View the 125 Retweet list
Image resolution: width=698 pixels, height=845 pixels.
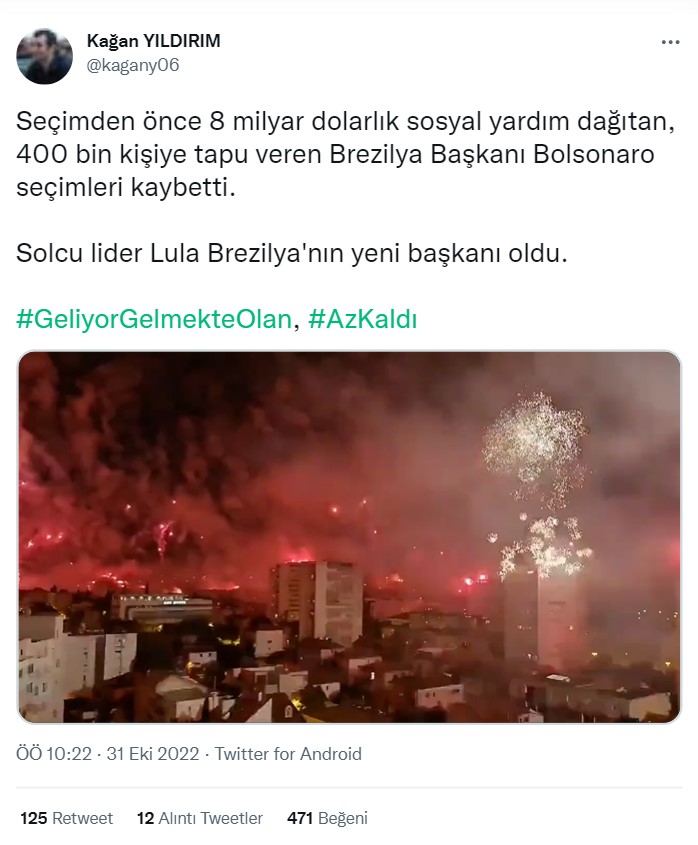(67, 818)
